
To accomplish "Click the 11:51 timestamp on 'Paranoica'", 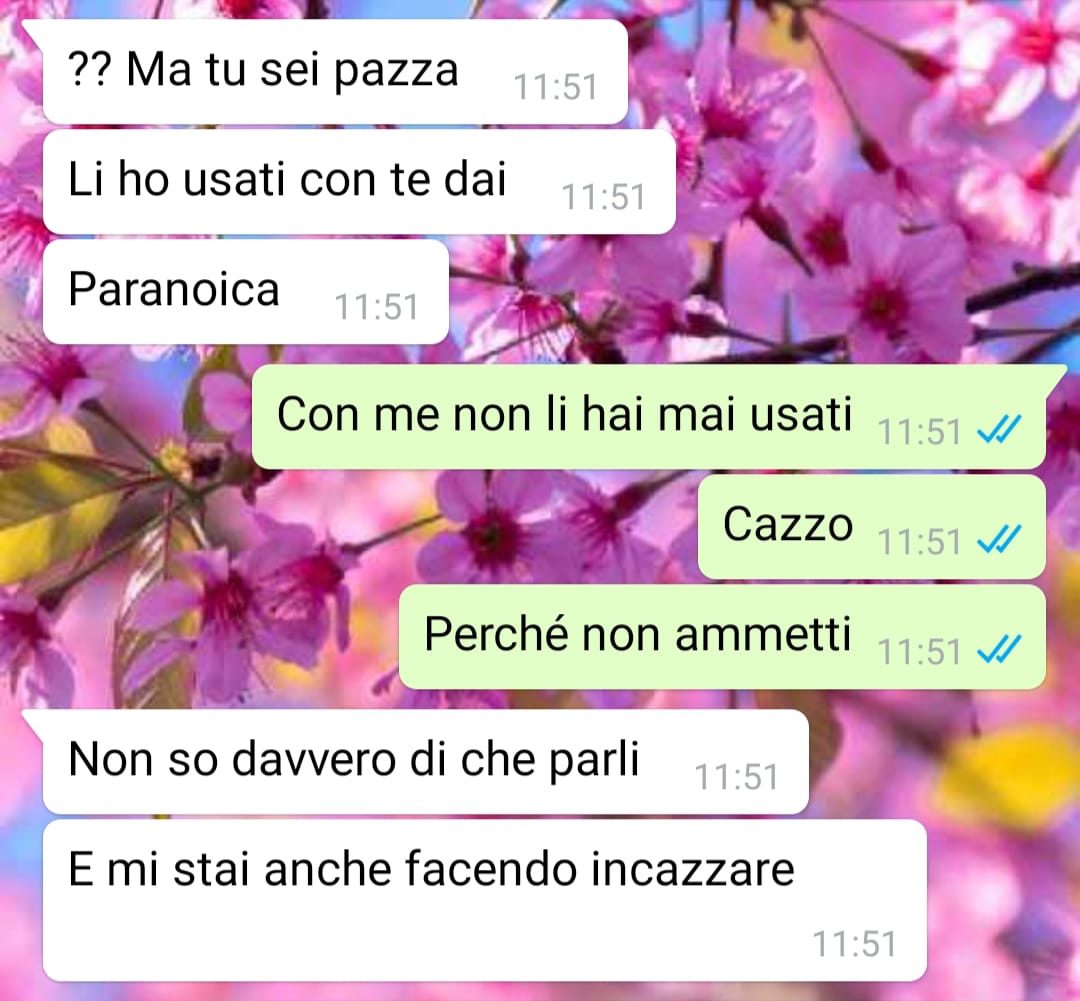I will (x=376, y=307).
